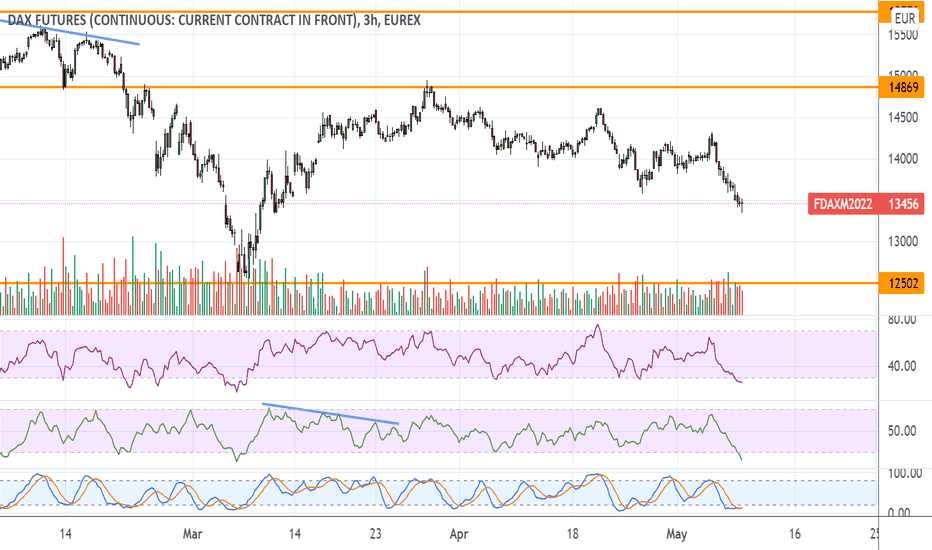Click the FDAXM2022 symbol price tag

pyautogui.click(x=843, y=204)
